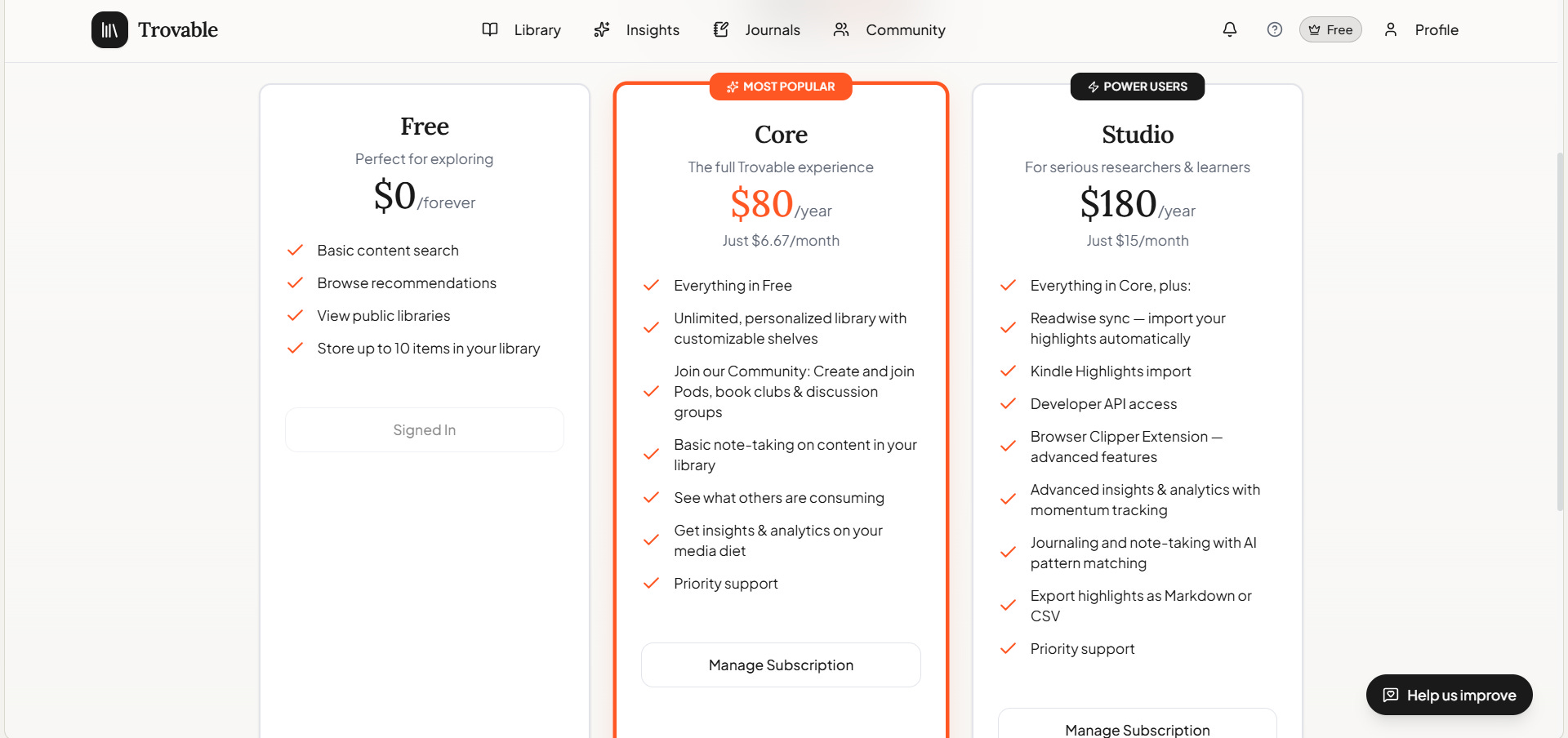Open the Trovable home wordmark
Screen dimensions: 1568x738
pos(178,30)
